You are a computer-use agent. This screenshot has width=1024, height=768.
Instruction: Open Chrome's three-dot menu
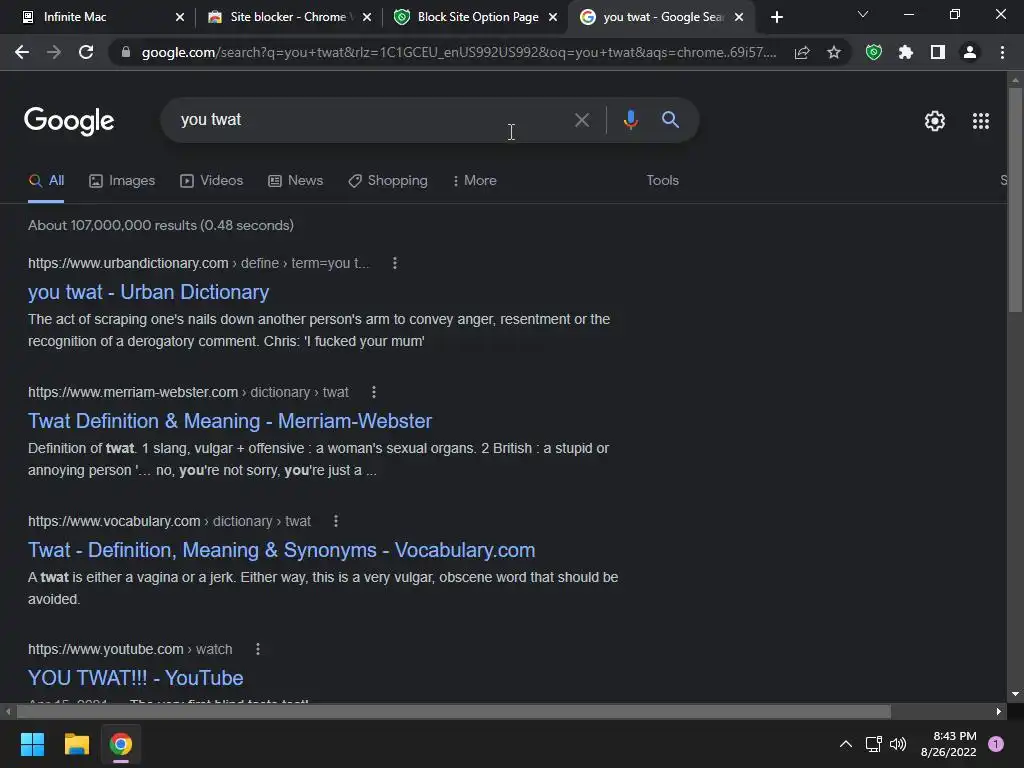(1002, 52)
